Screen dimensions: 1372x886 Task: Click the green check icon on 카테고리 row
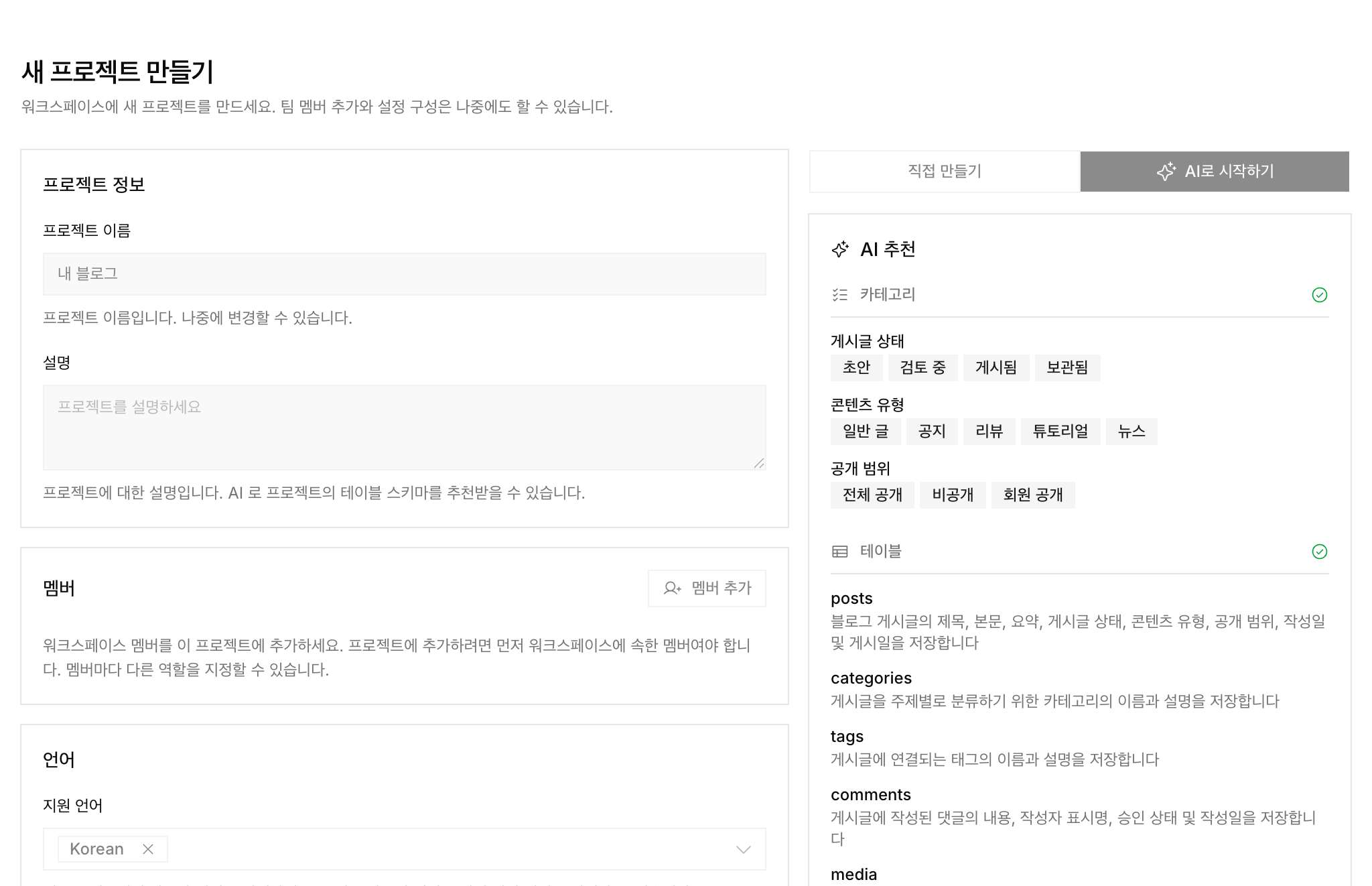tap(1320, 295)
